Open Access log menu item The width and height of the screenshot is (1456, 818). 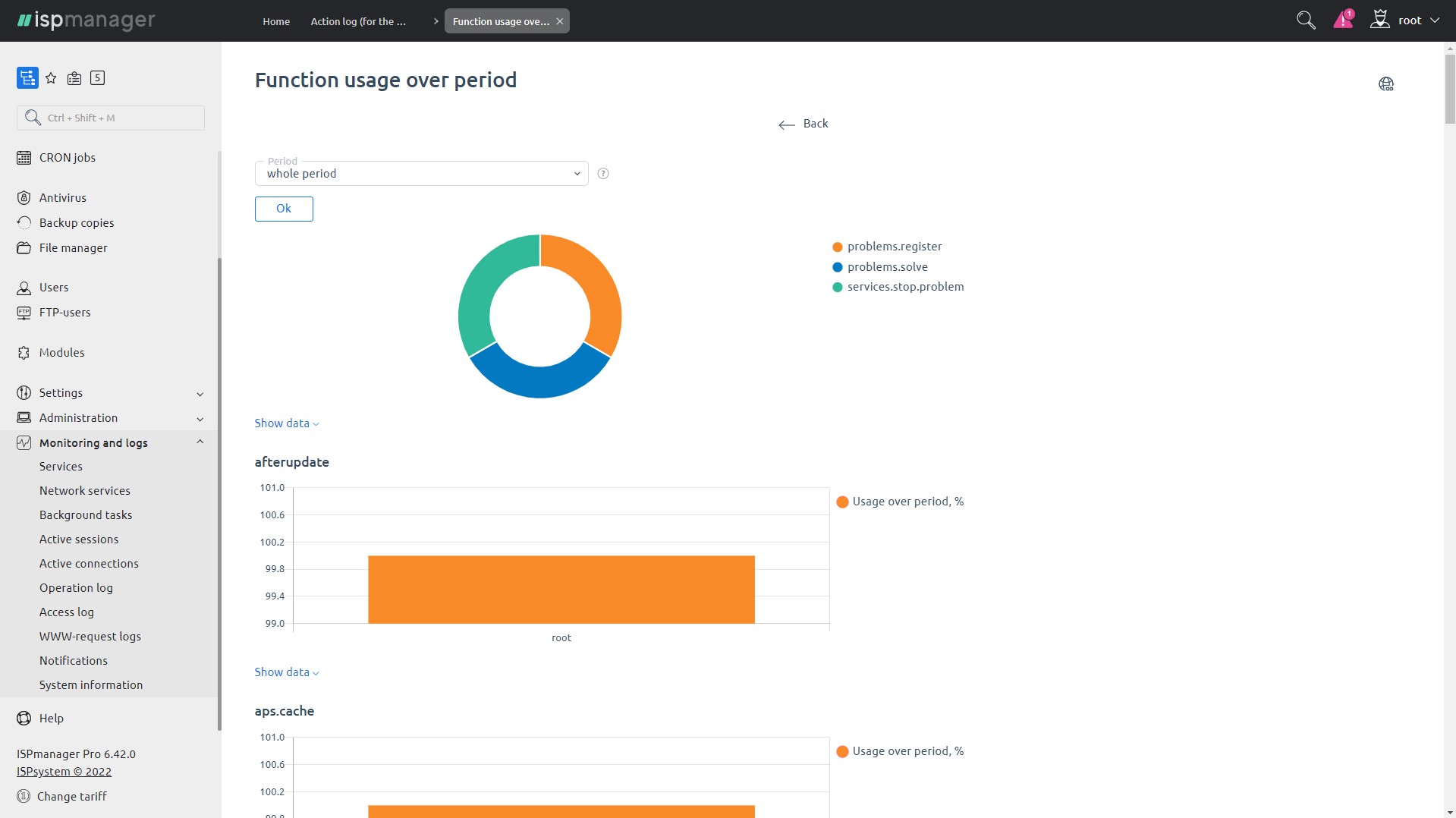point(67,612)
